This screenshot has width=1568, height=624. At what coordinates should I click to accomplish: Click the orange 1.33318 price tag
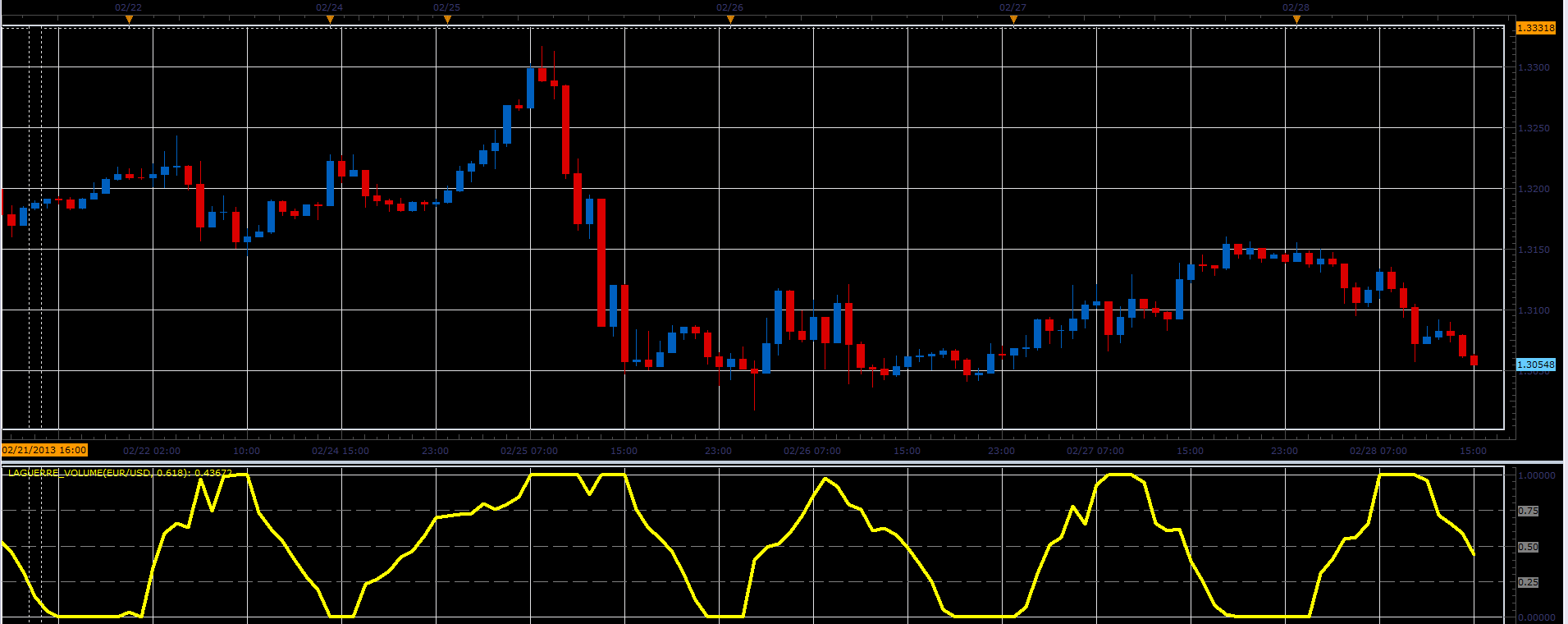point(1535,28)
